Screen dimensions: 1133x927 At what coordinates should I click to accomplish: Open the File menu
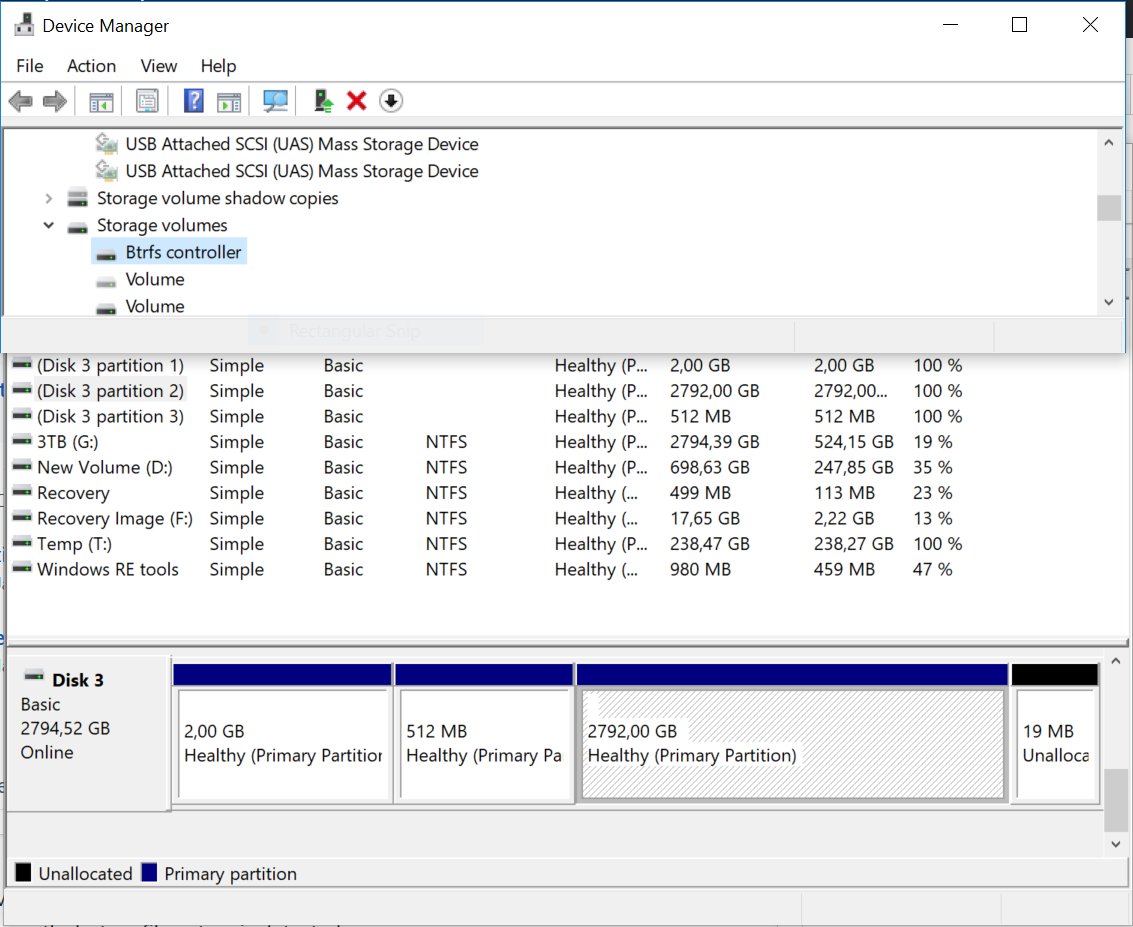point(30,66)
